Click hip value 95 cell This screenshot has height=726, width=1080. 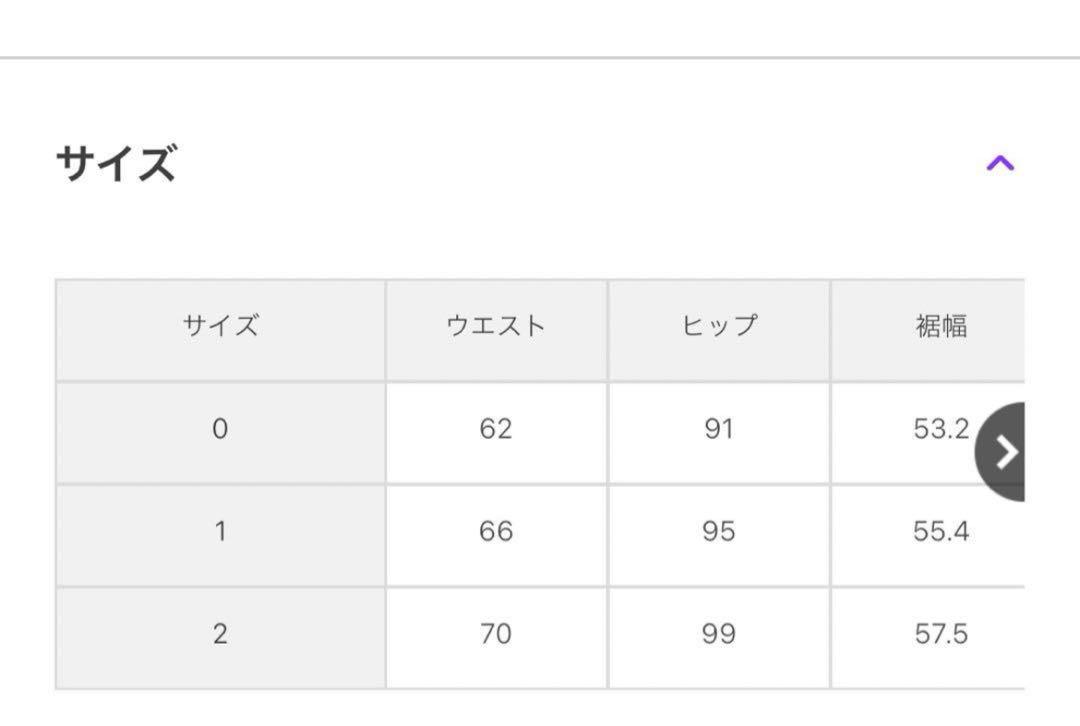pos(719,532)
